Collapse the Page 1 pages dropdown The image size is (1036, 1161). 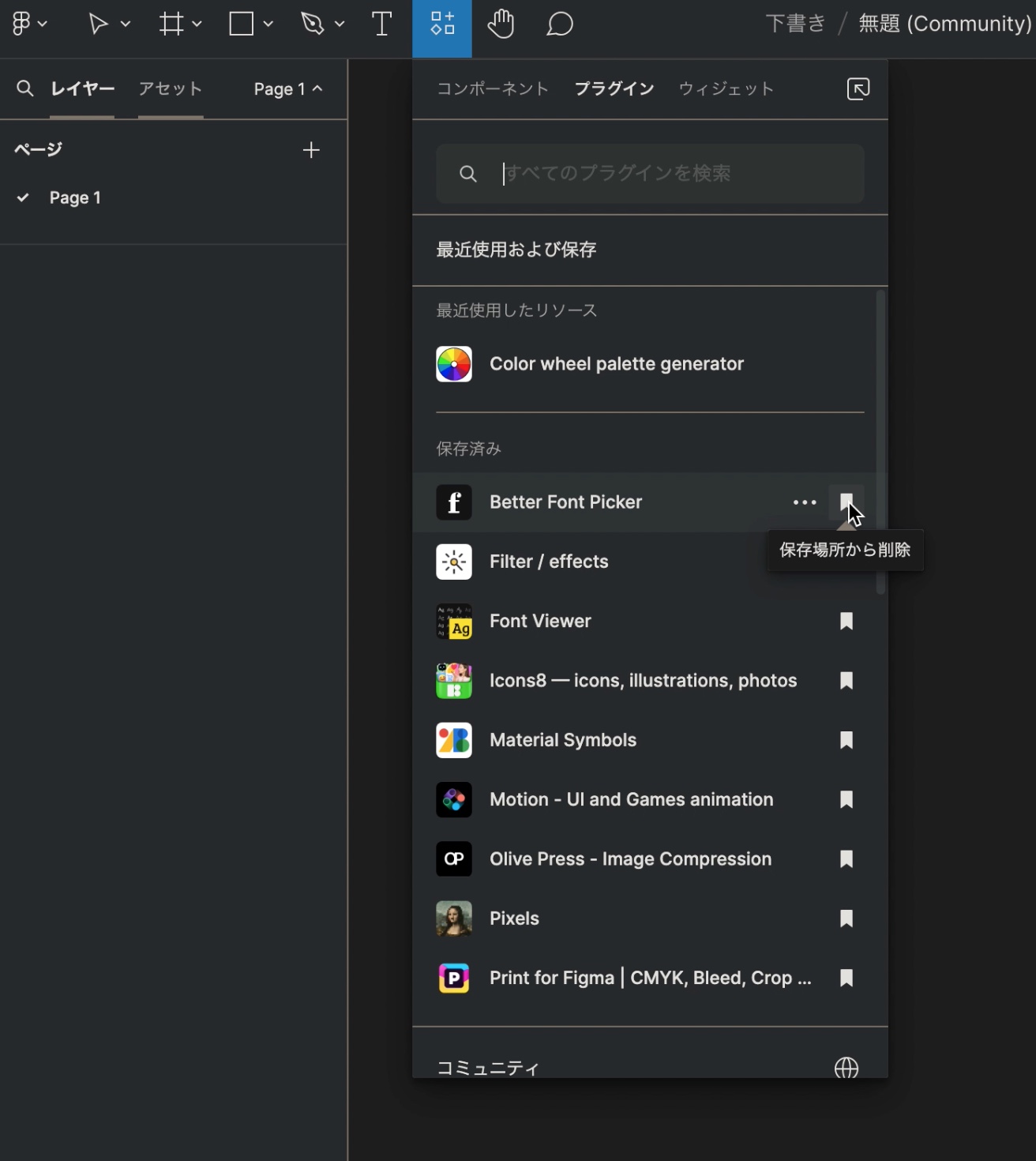tap(289, 89)
